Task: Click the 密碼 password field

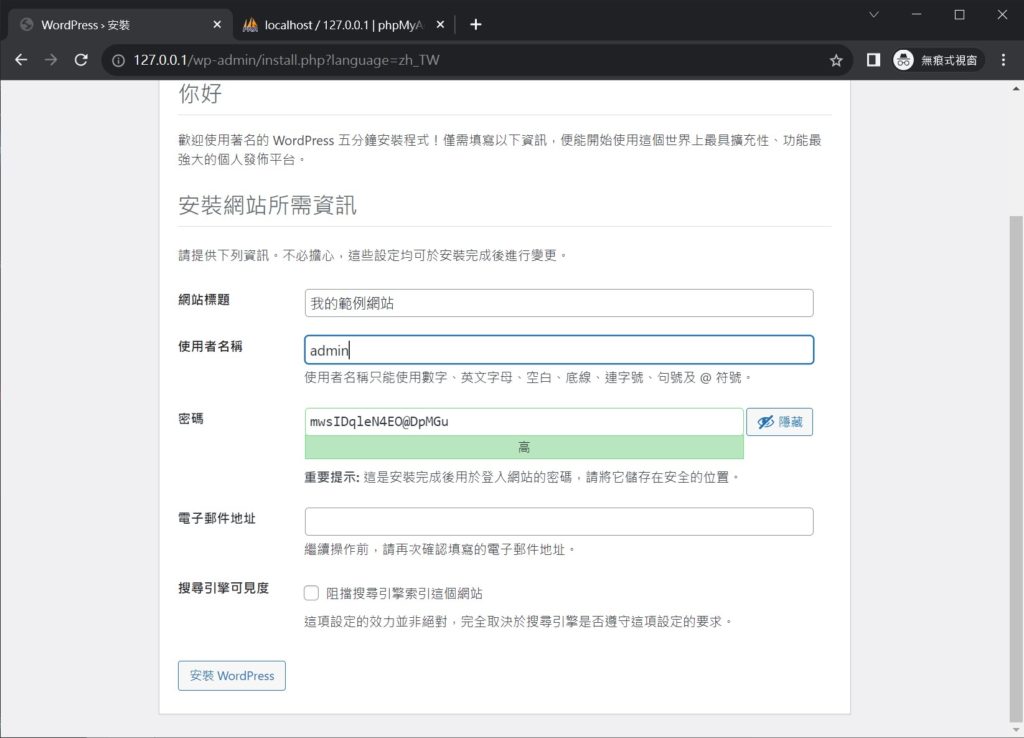Action: tap(524, 422)
